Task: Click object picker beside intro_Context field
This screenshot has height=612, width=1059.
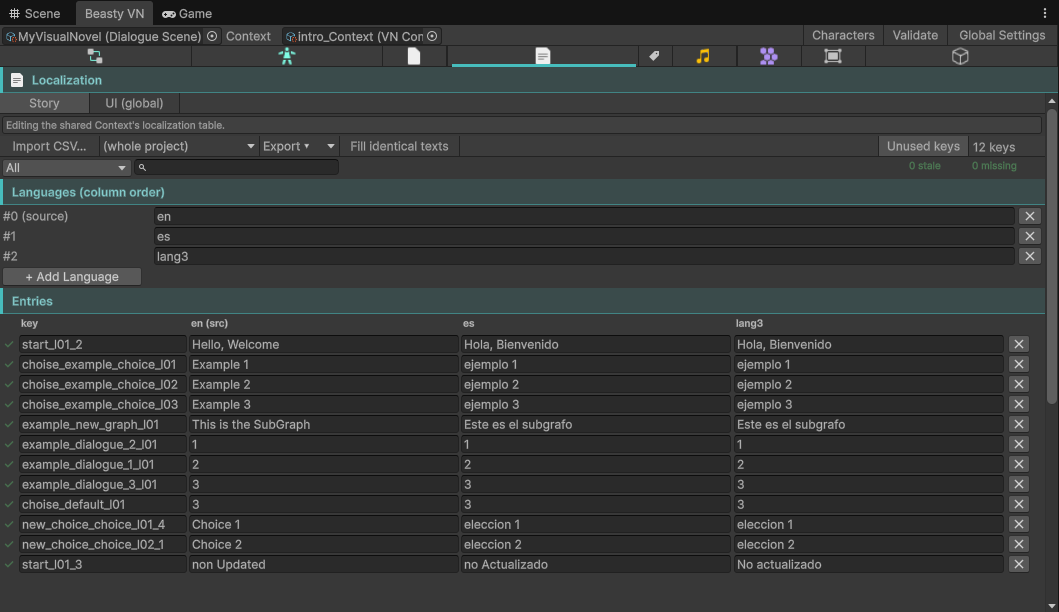Action: [x=432, y=36]
